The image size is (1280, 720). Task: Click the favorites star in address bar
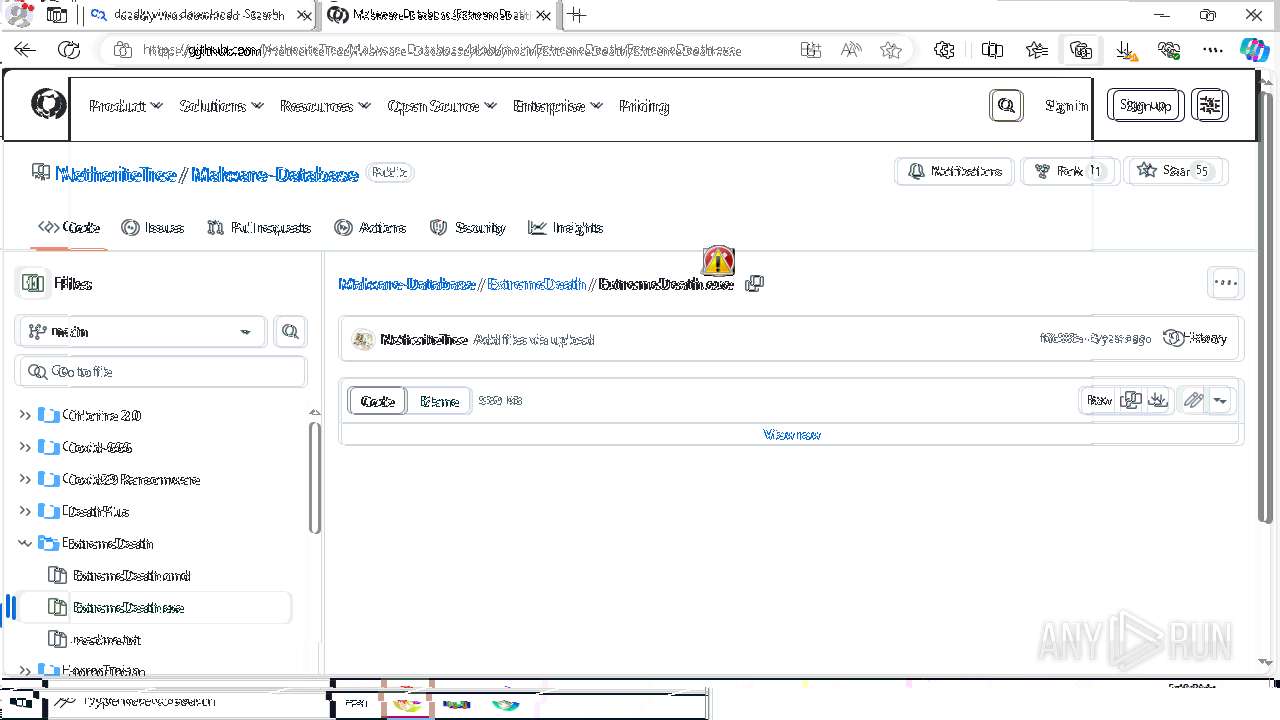click(x=890, y=49)
